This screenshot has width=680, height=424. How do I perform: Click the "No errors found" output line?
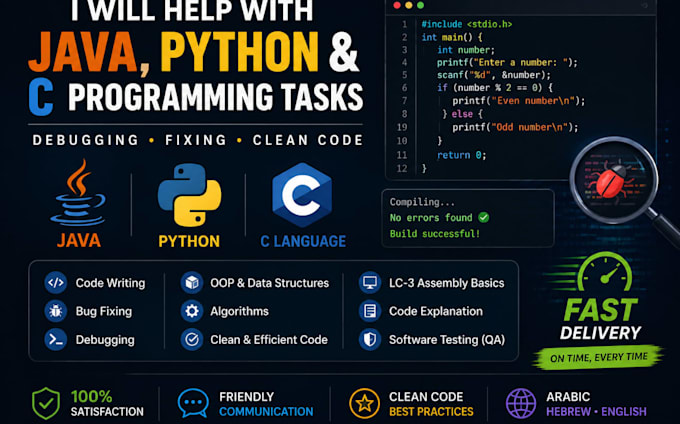point(431,218)
